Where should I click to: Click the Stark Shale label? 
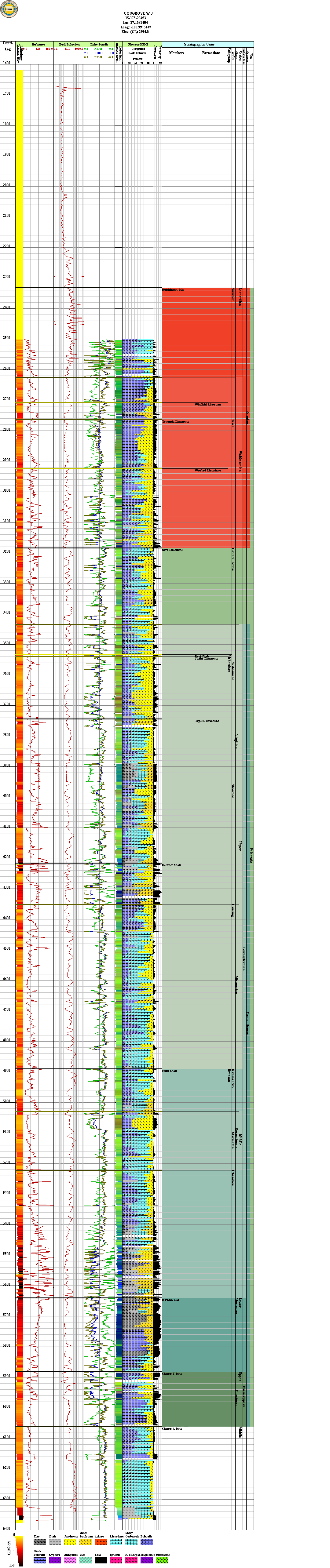tap(170, 1071)
